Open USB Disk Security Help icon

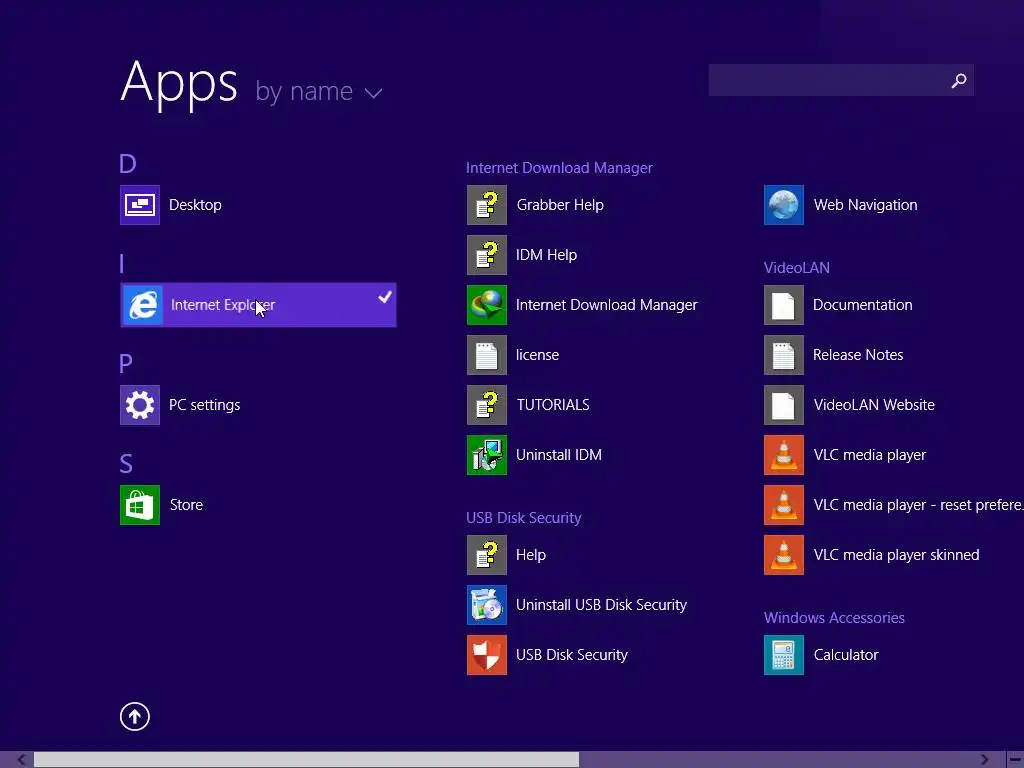pos(487,555)
